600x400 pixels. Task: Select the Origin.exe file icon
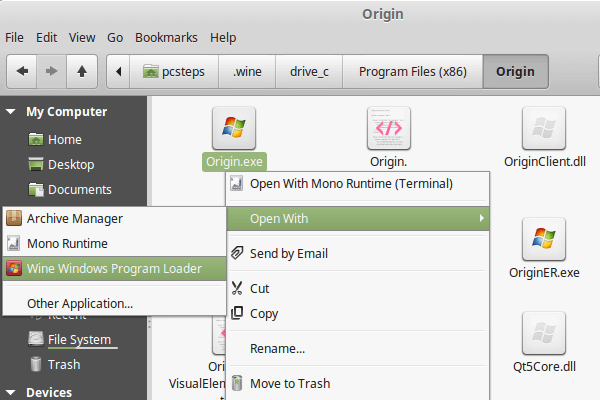coord(234,128)
